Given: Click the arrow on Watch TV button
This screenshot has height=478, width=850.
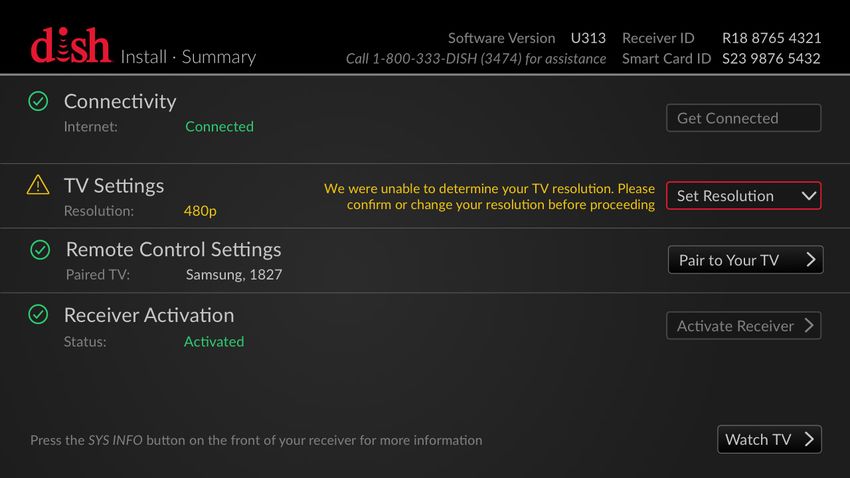Looking at the screenshot, I should [x=809, y=439].
